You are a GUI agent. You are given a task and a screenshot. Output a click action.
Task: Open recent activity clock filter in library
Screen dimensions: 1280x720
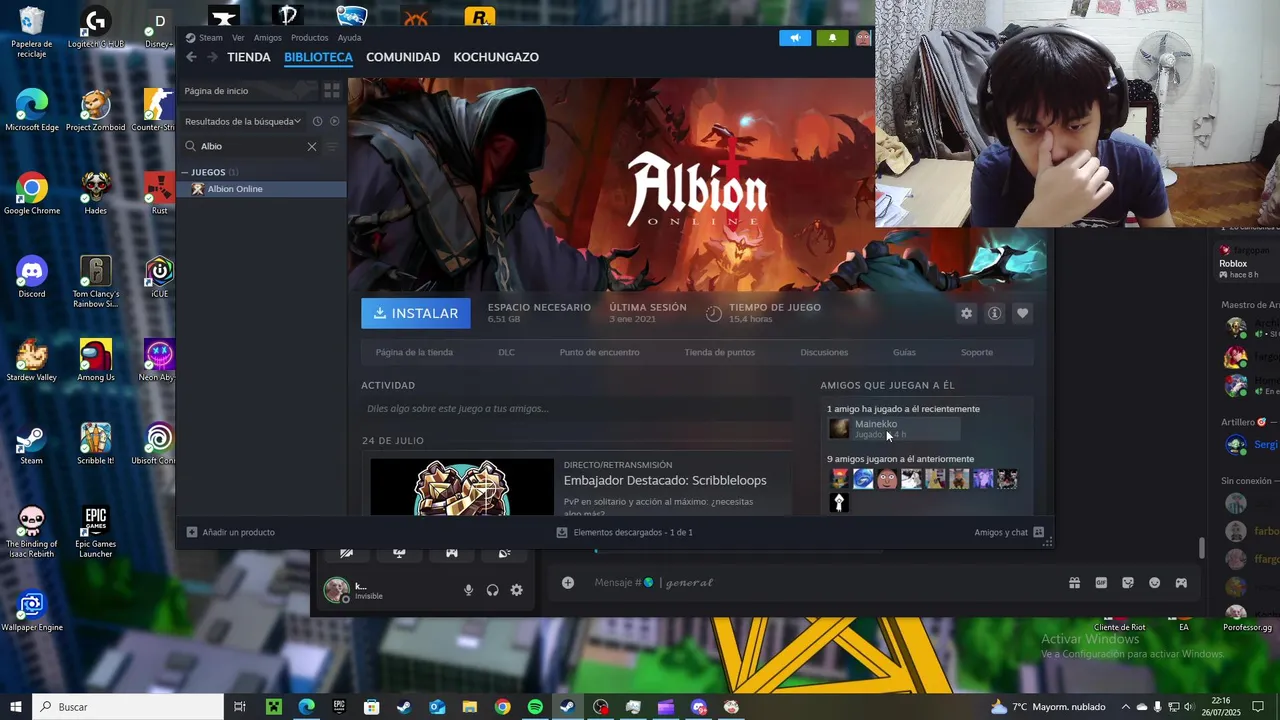[317, 121]
